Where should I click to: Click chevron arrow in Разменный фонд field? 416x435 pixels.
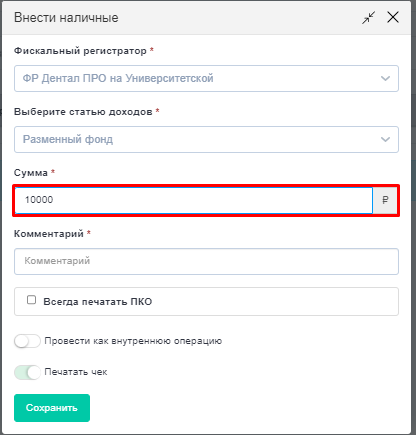pos(385,139)
